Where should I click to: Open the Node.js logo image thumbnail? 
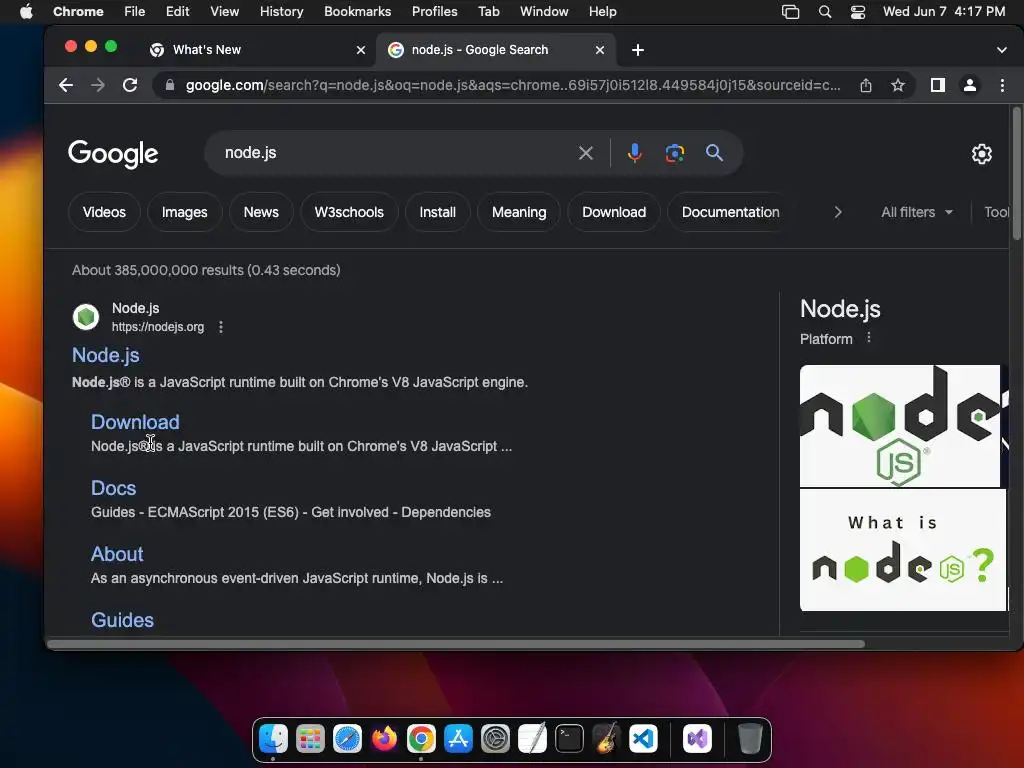point(900,426)
